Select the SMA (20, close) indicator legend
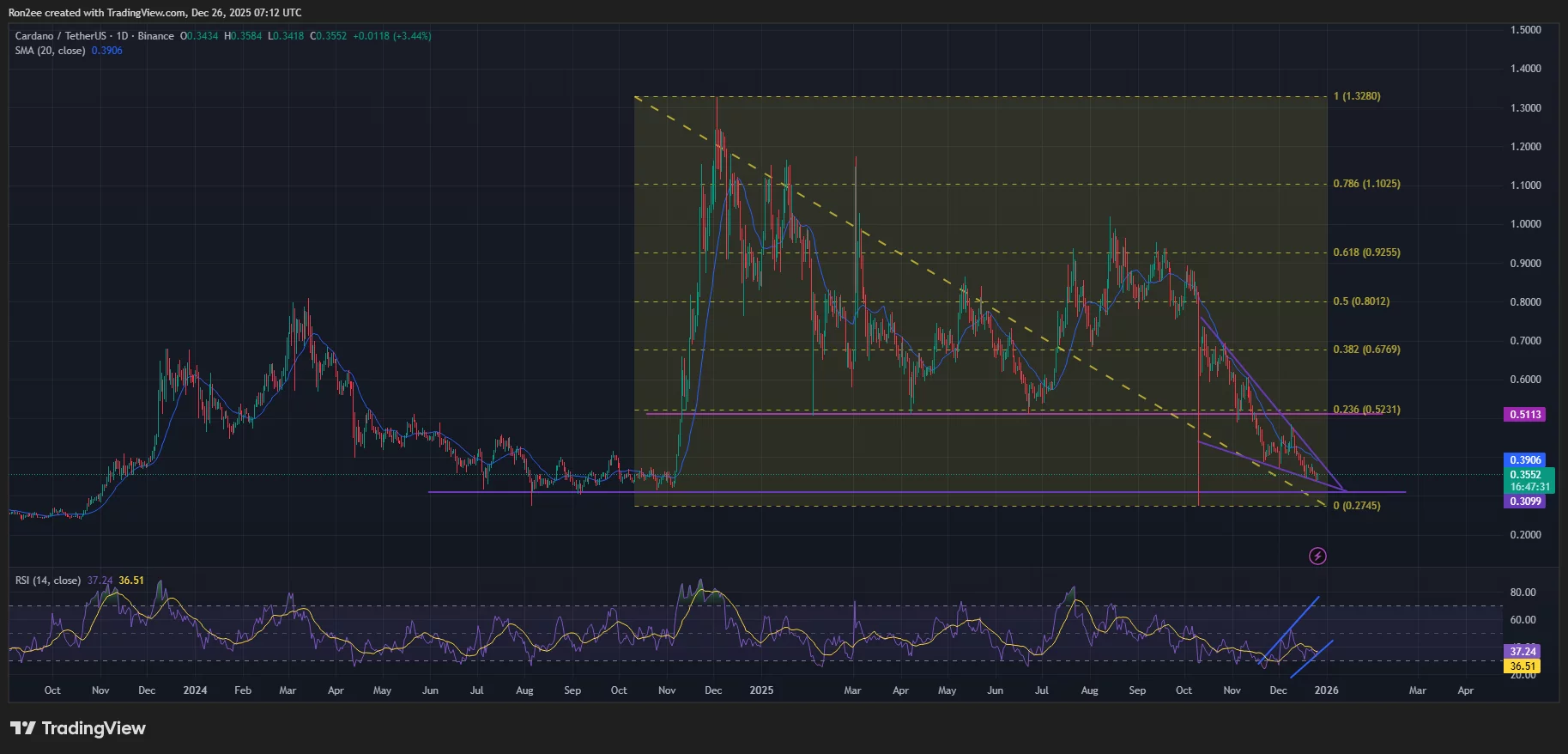The height and width of the screenshot is (754, 1568). (x=50, y=51)
